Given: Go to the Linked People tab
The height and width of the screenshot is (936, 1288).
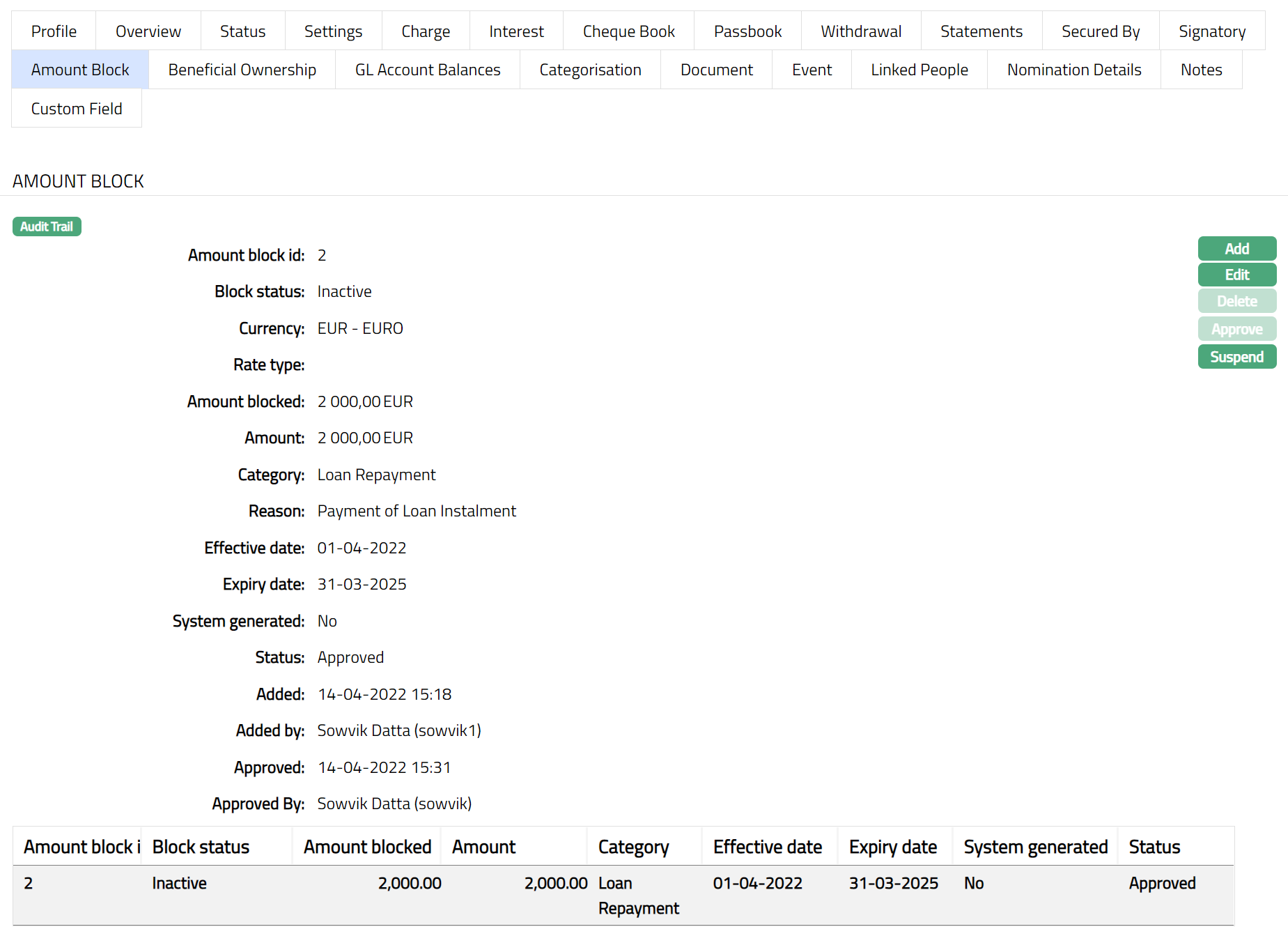Looking at the screenshot, I should click(919, 70).
